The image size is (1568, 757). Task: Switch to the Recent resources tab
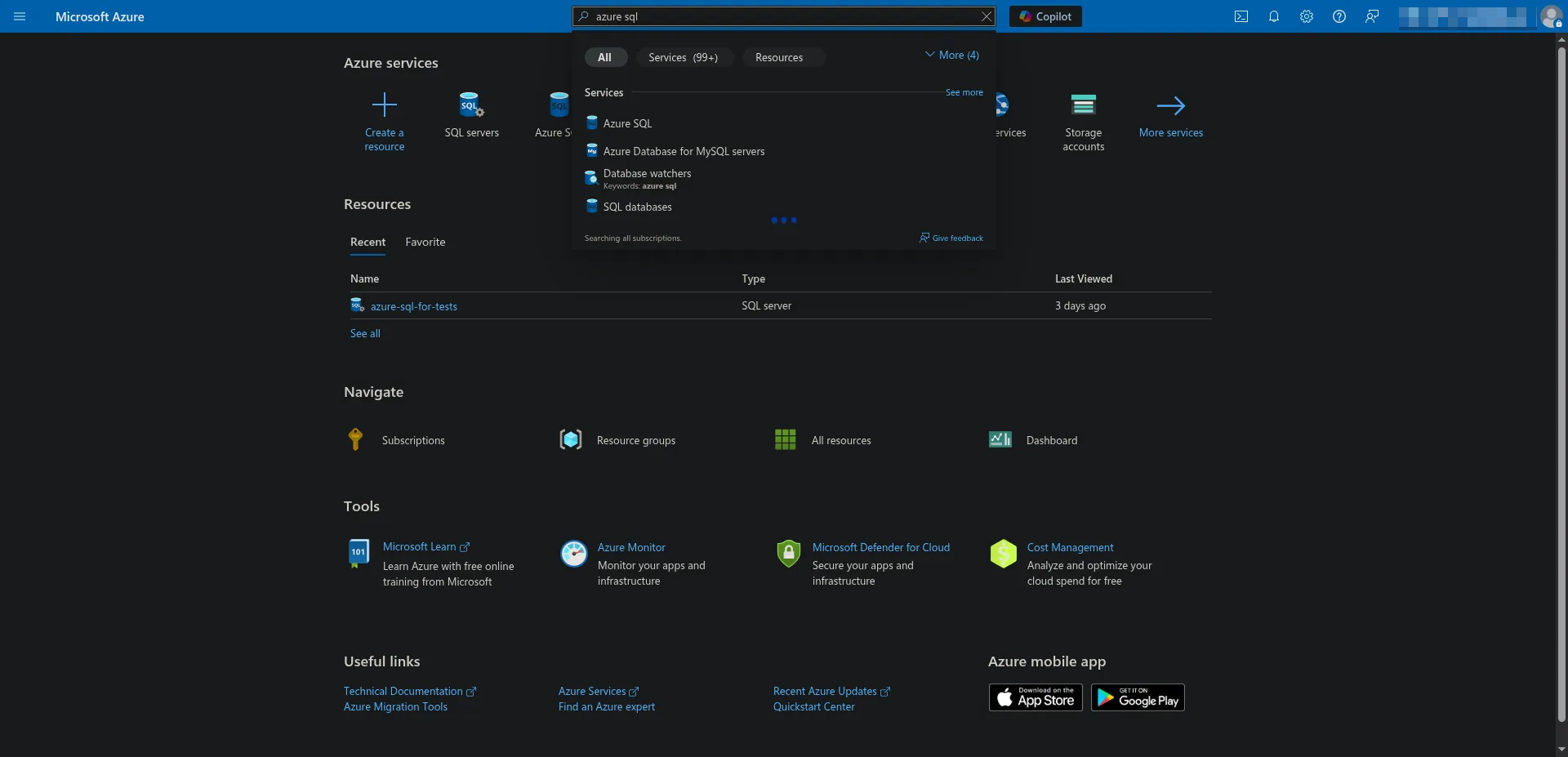tap(367, 242)
